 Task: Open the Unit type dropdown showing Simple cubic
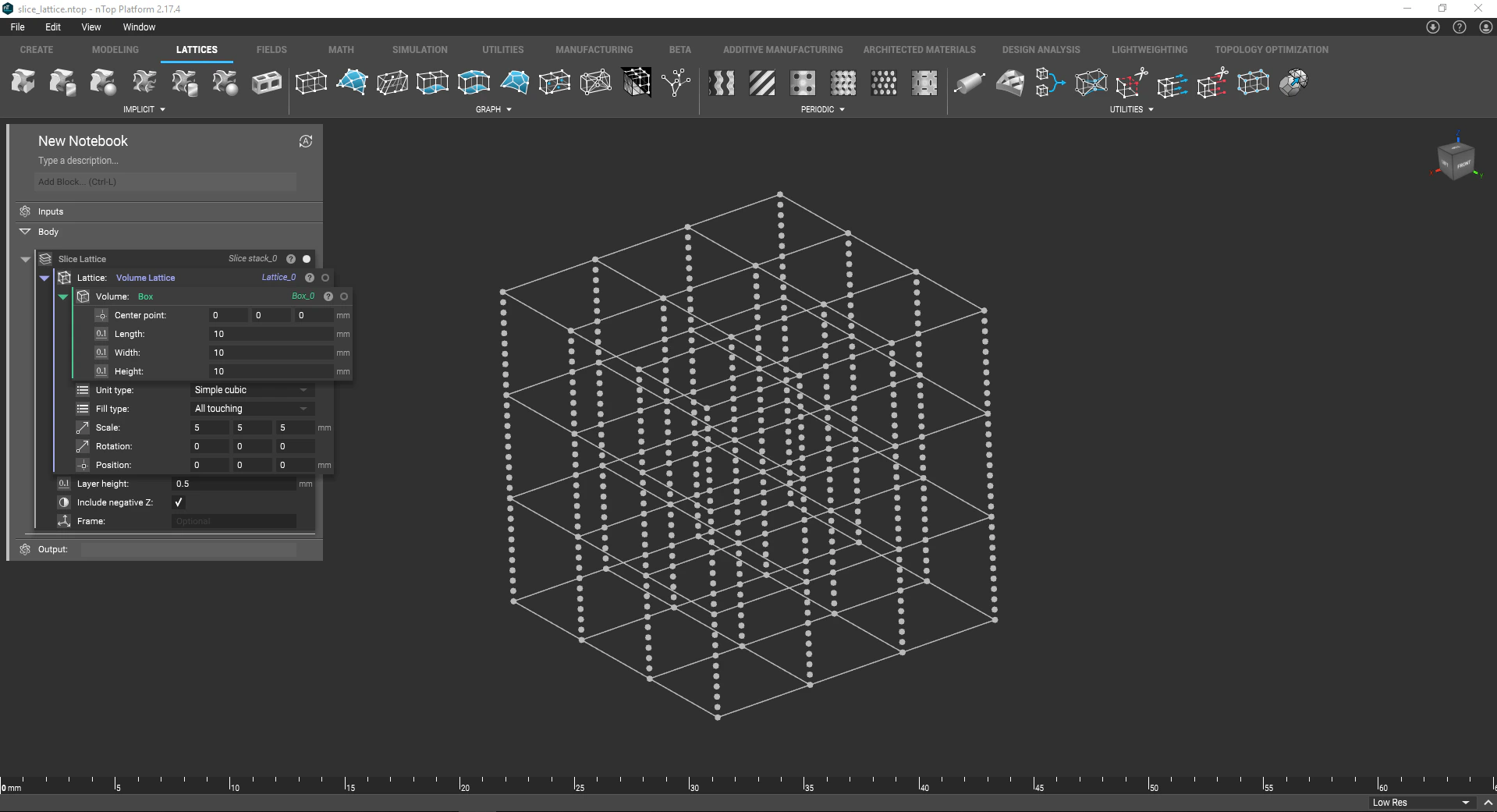point(250,390)
